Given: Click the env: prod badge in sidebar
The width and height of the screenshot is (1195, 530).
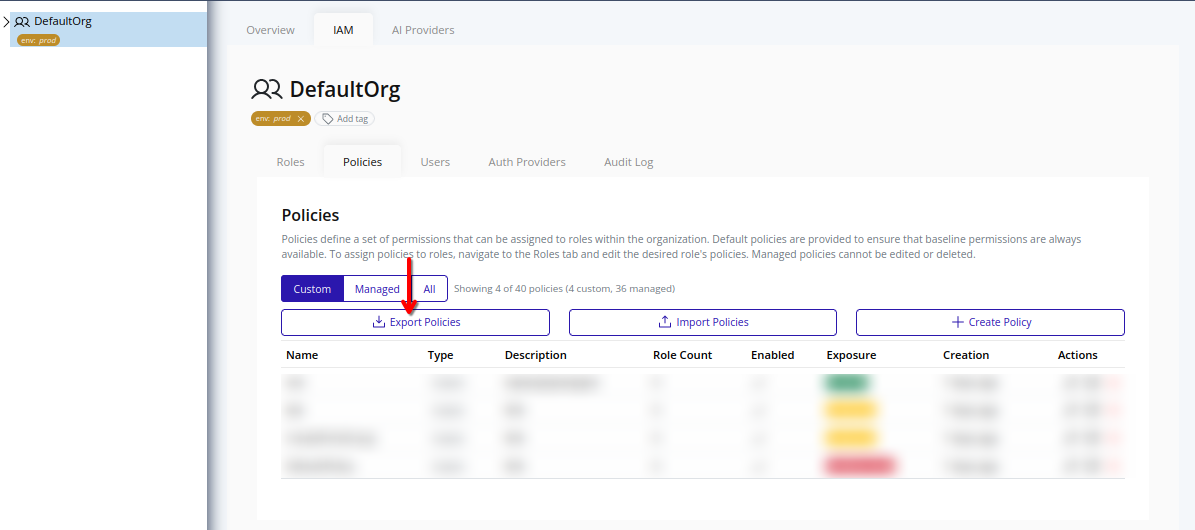Looking at the screenshot, I should click(x=38, y=40).
